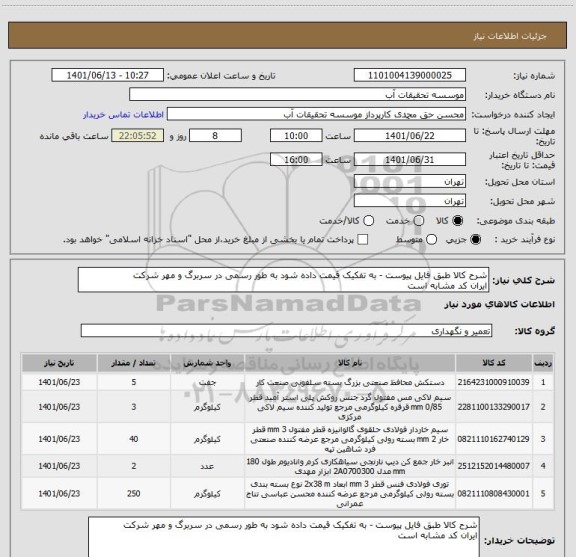Click the نام کالا column header
This screenshot has height=557, width=576.
click(x=350, y=363)
